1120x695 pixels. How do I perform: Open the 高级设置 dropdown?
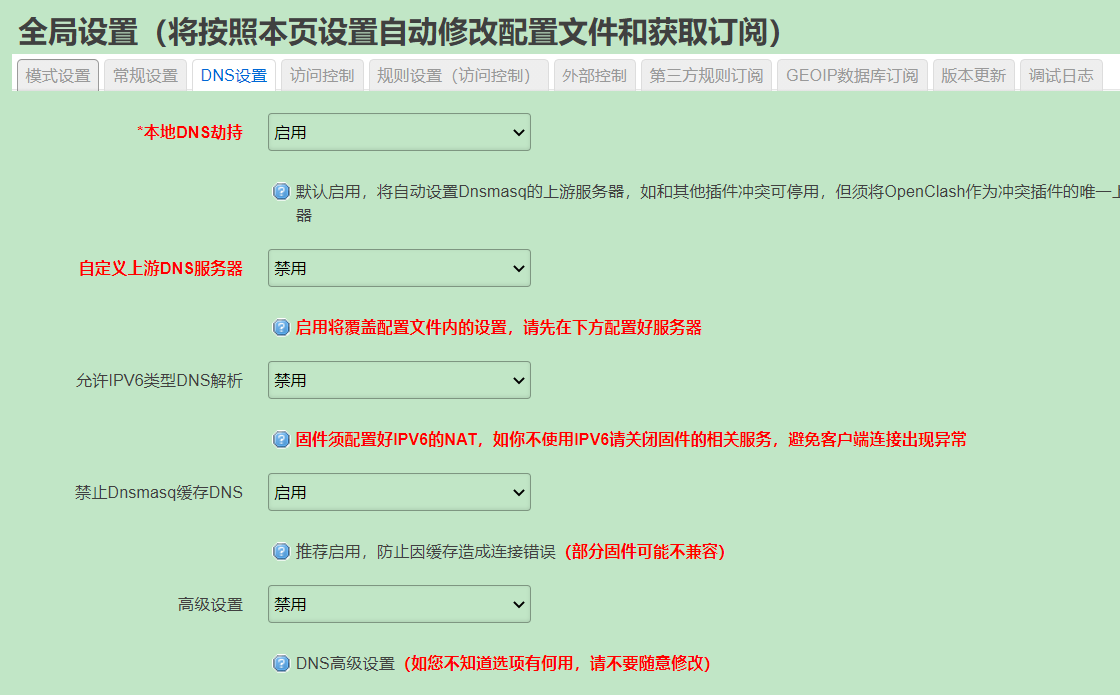tap(399, 604)
